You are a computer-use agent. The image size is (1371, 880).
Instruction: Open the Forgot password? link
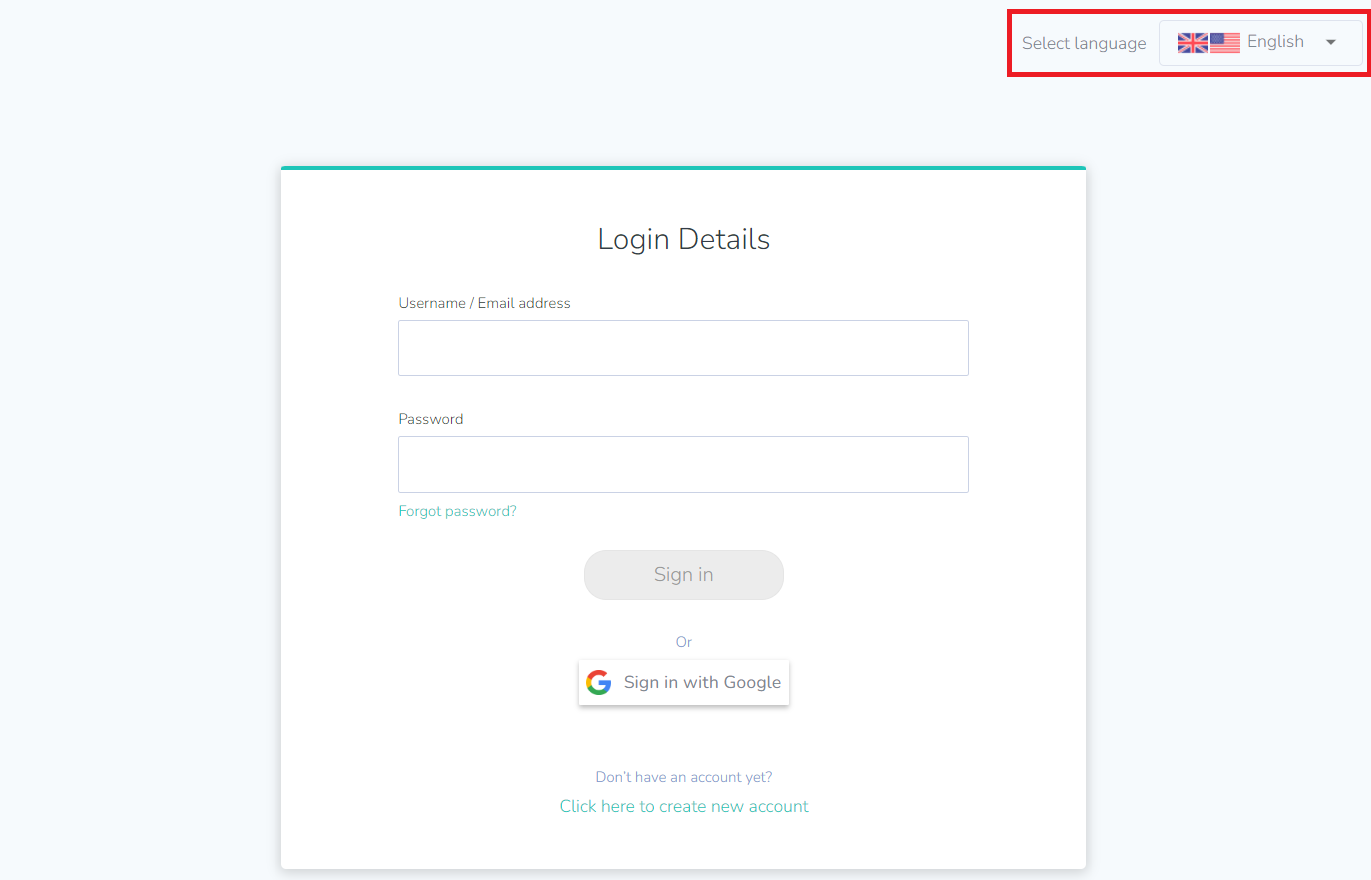coord(457,511)
